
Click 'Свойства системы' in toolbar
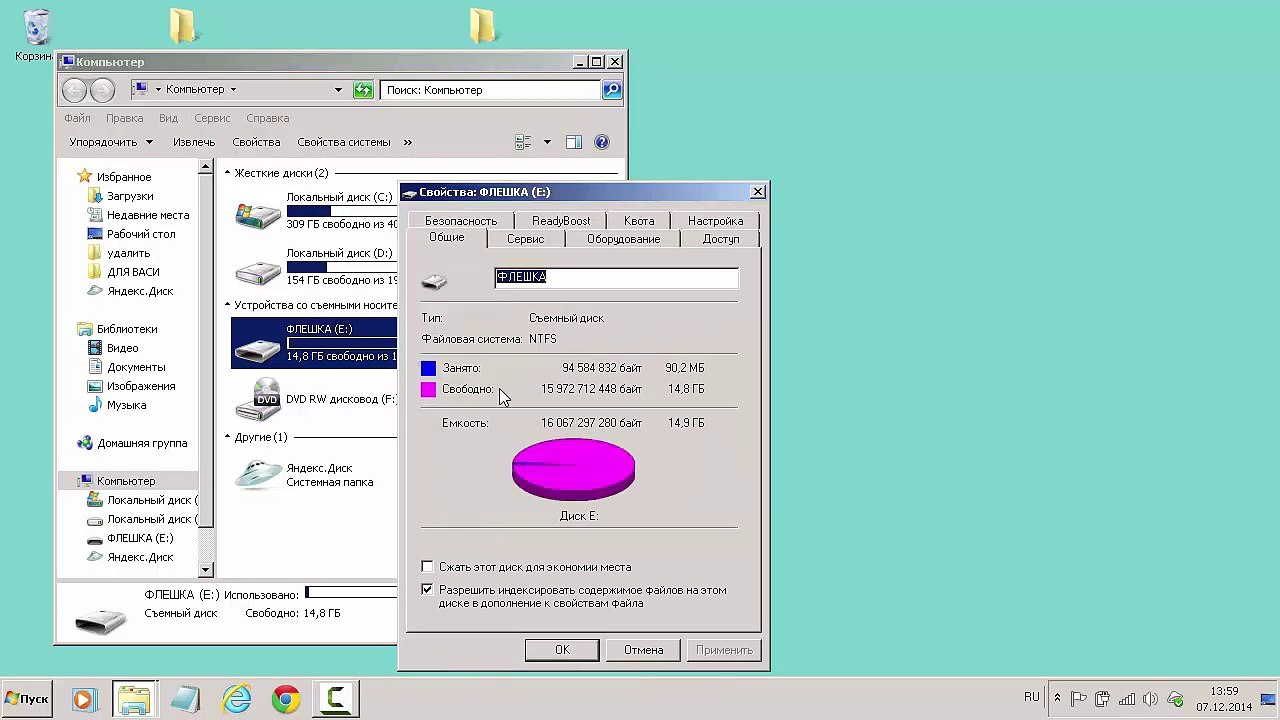point(343,142)
